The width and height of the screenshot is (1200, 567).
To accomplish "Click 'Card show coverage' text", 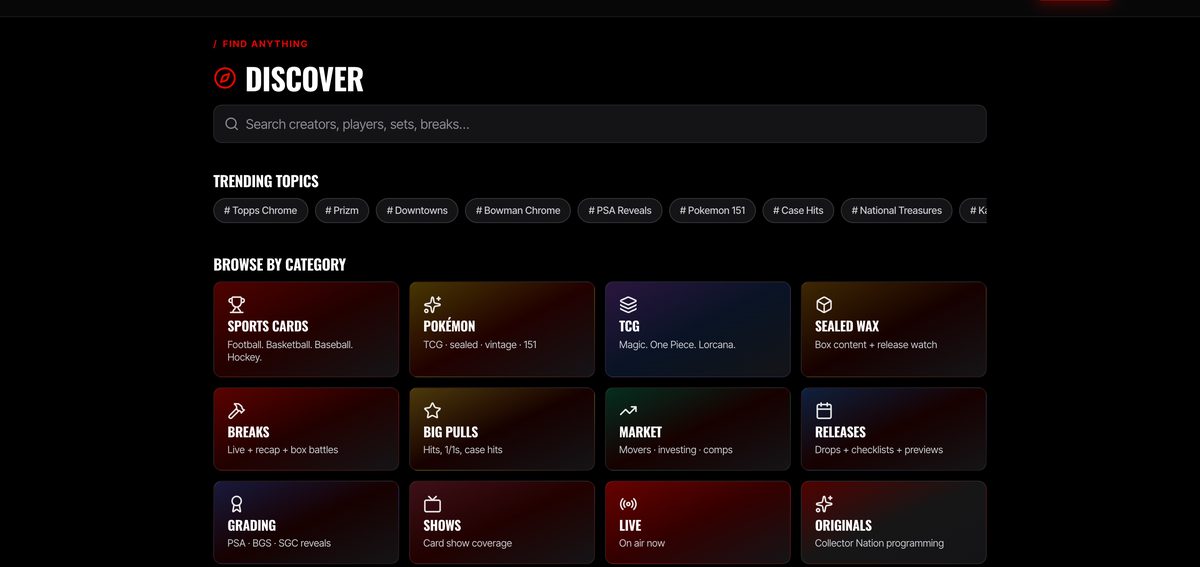I will click(x=467, y=544).
